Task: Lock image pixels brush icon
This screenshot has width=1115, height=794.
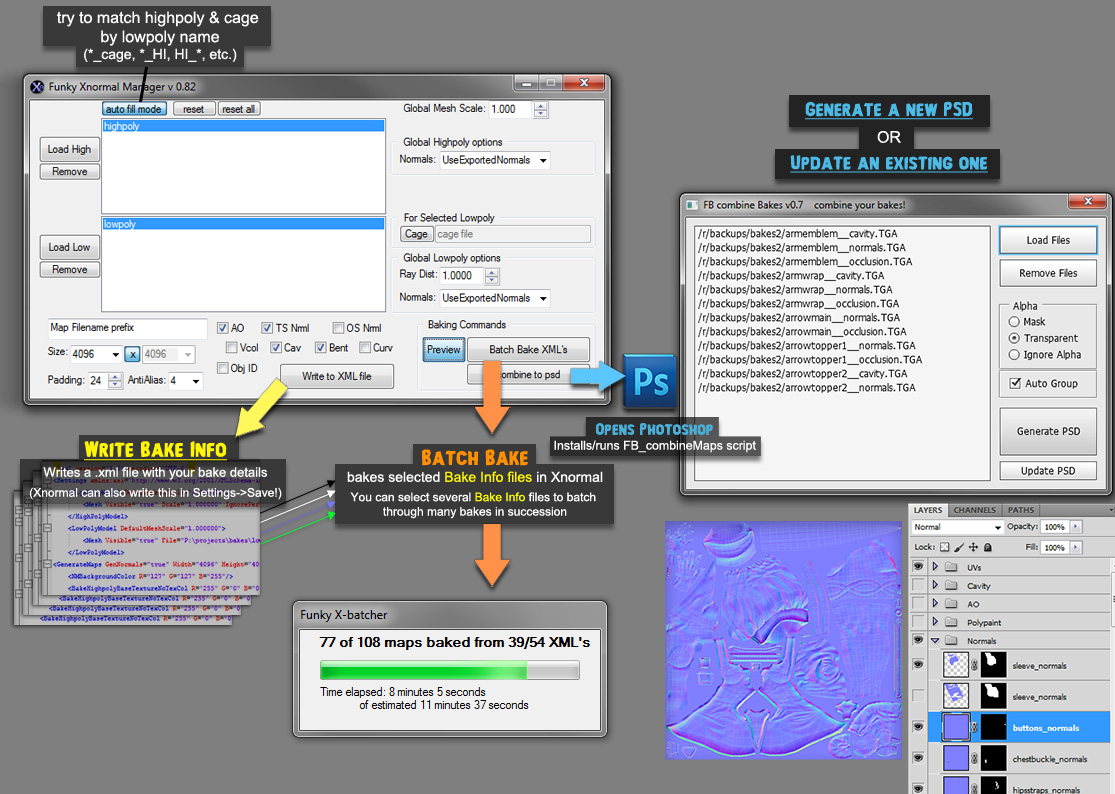Action: pyautogui.click(x=959, y=547)
